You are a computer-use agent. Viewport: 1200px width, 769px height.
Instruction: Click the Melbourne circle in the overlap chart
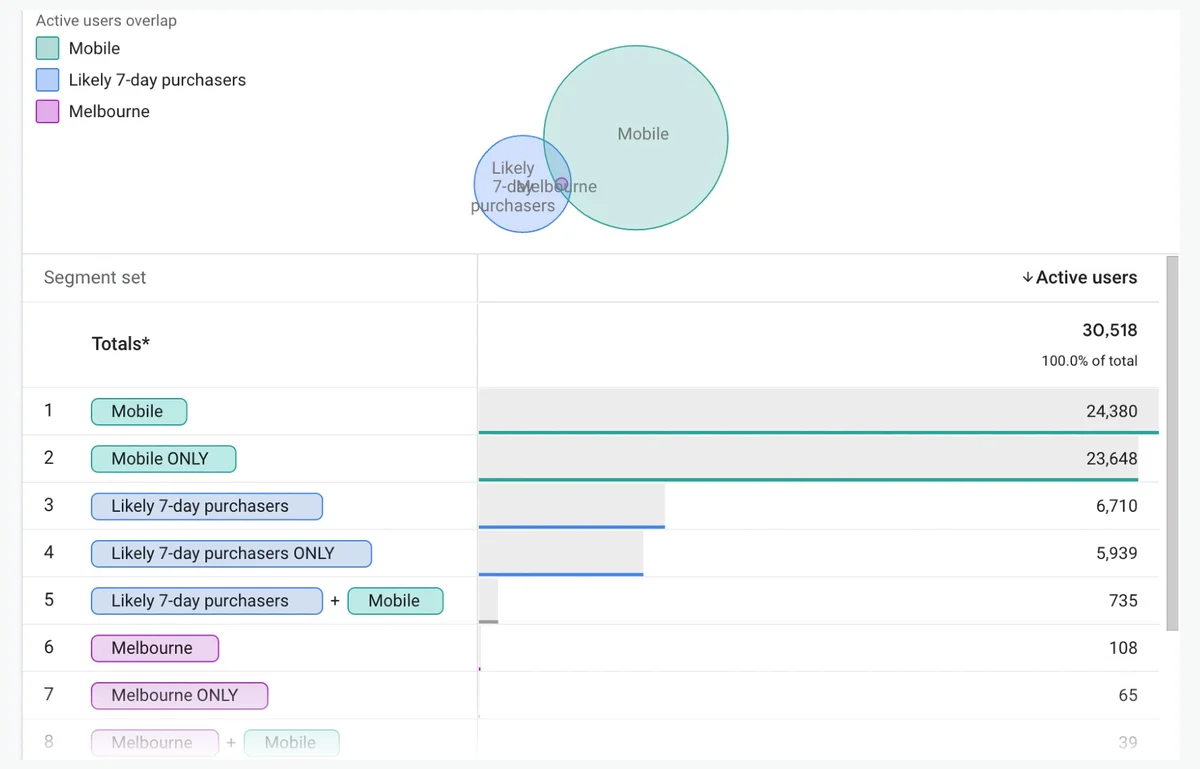pos(561,183)
